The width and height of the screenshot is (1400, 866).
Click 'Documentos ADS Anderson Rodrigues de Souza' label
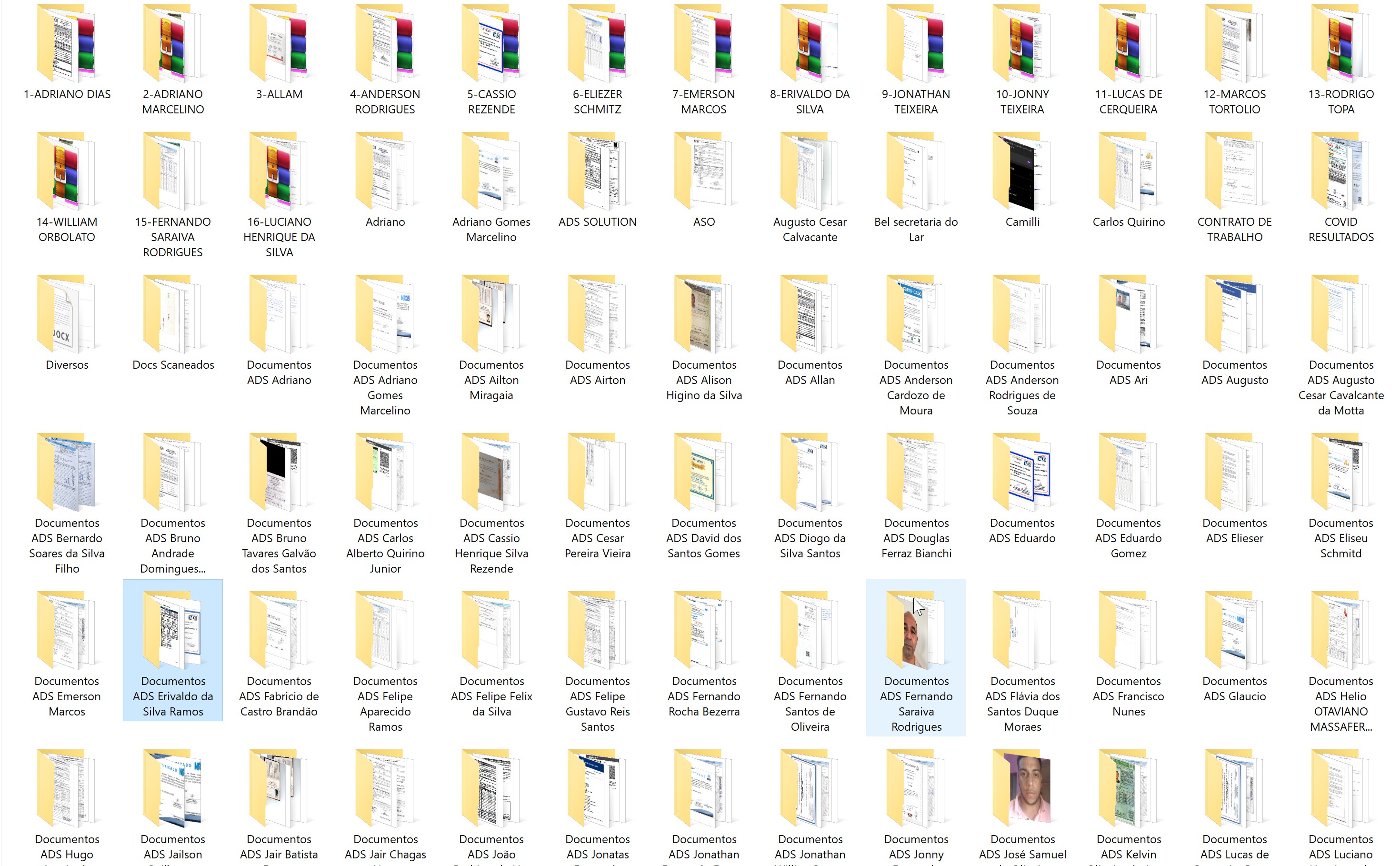(x=1023, y=388)
